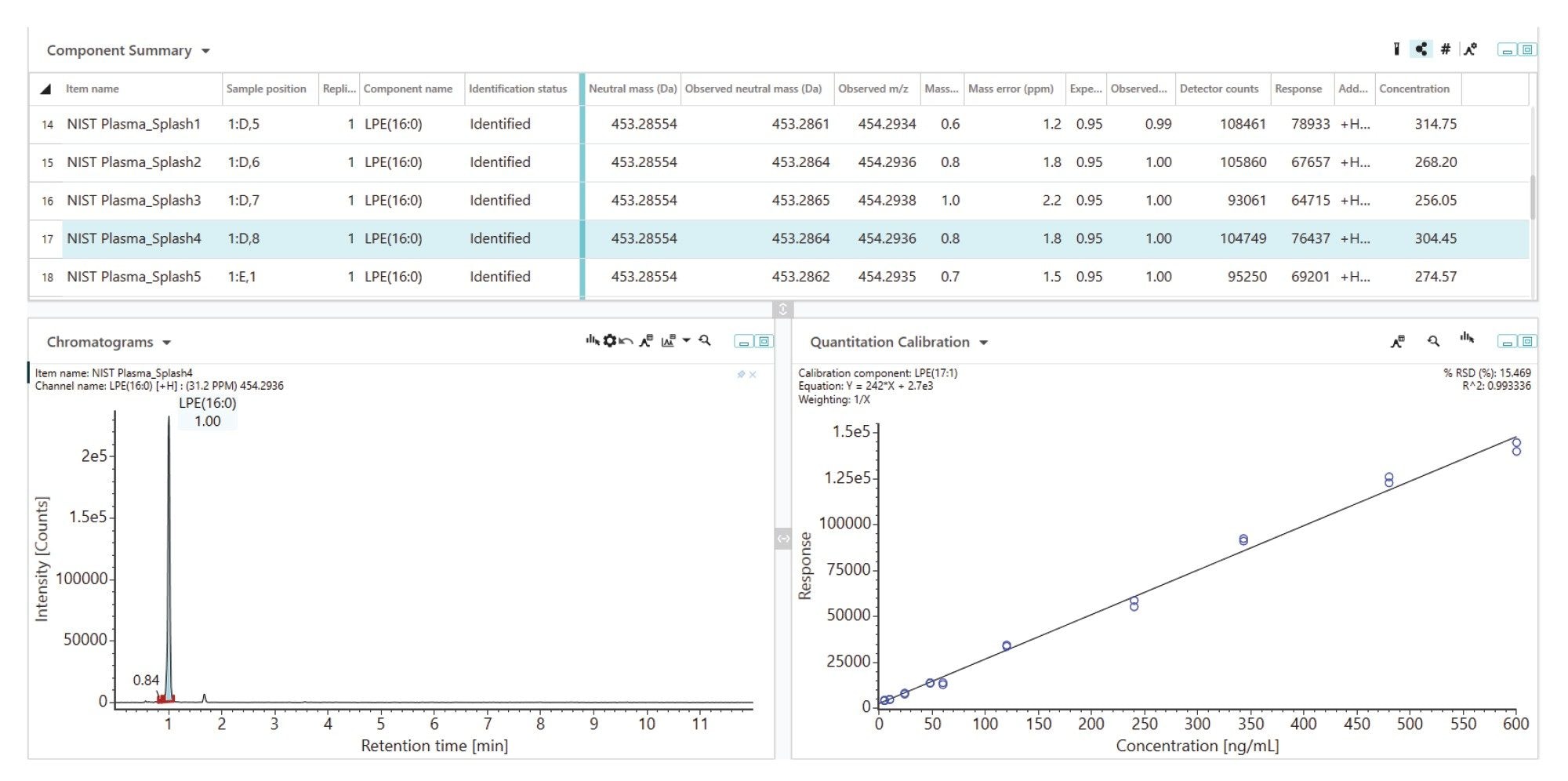Pin the chromatogram plot info overlay
Screen dimensions: 1568x781
(x=741, y=375)
